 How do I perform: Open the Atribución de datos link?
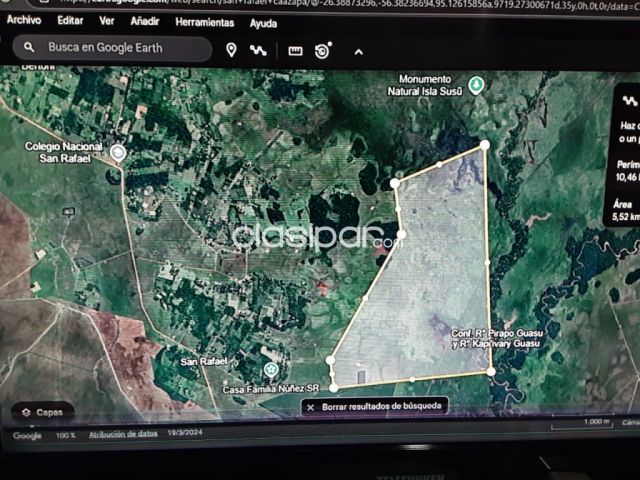[x=123, y=434]
